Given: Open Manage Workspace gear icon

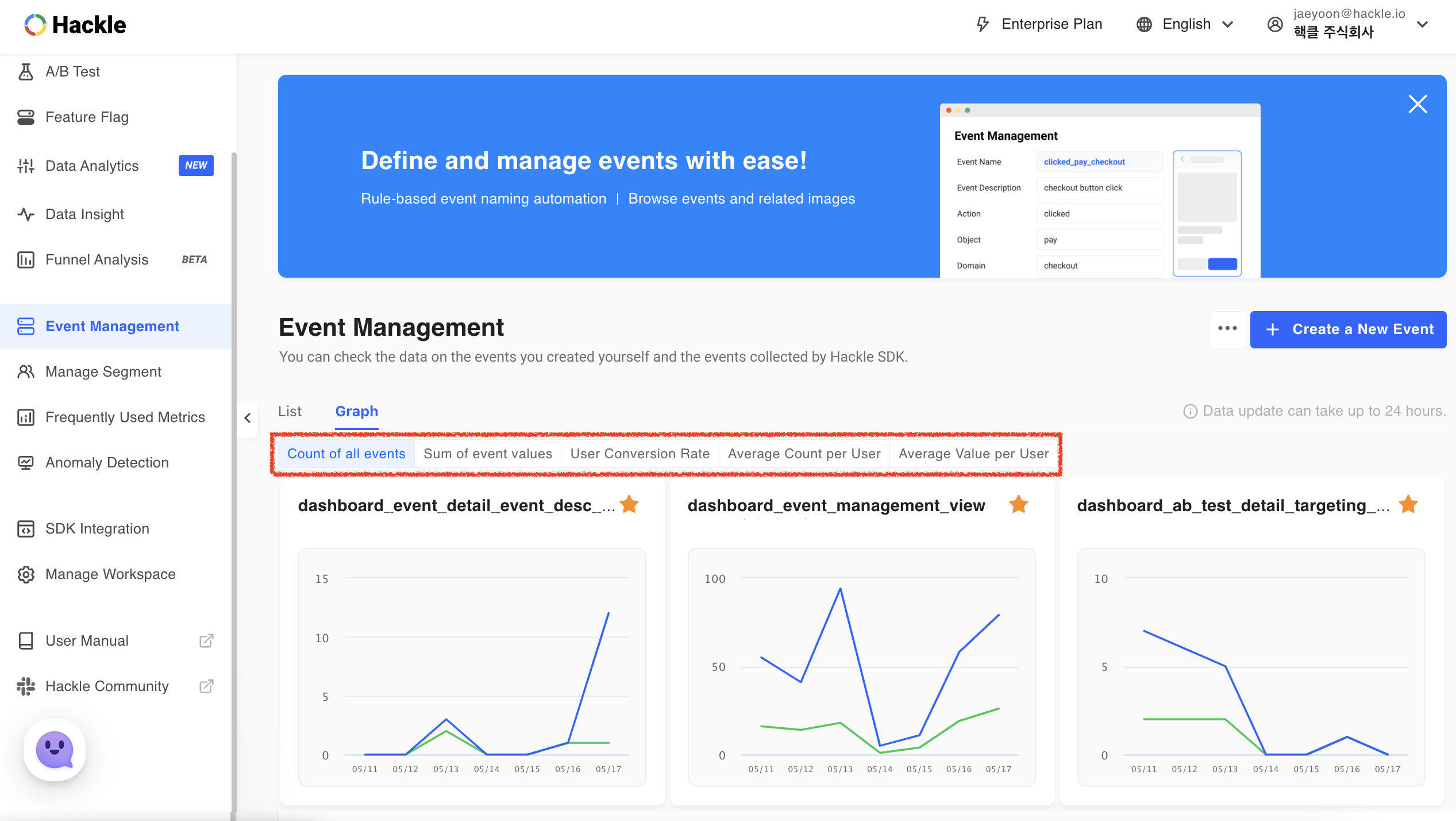Looking at the screenshot, I should click(26, 574).
